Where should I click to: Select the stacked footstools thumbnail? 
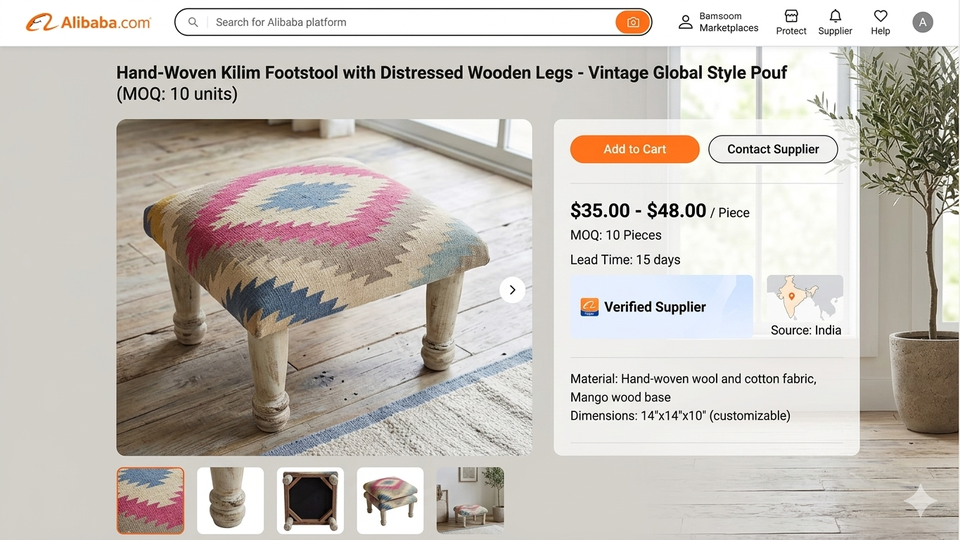click(390, 501)
